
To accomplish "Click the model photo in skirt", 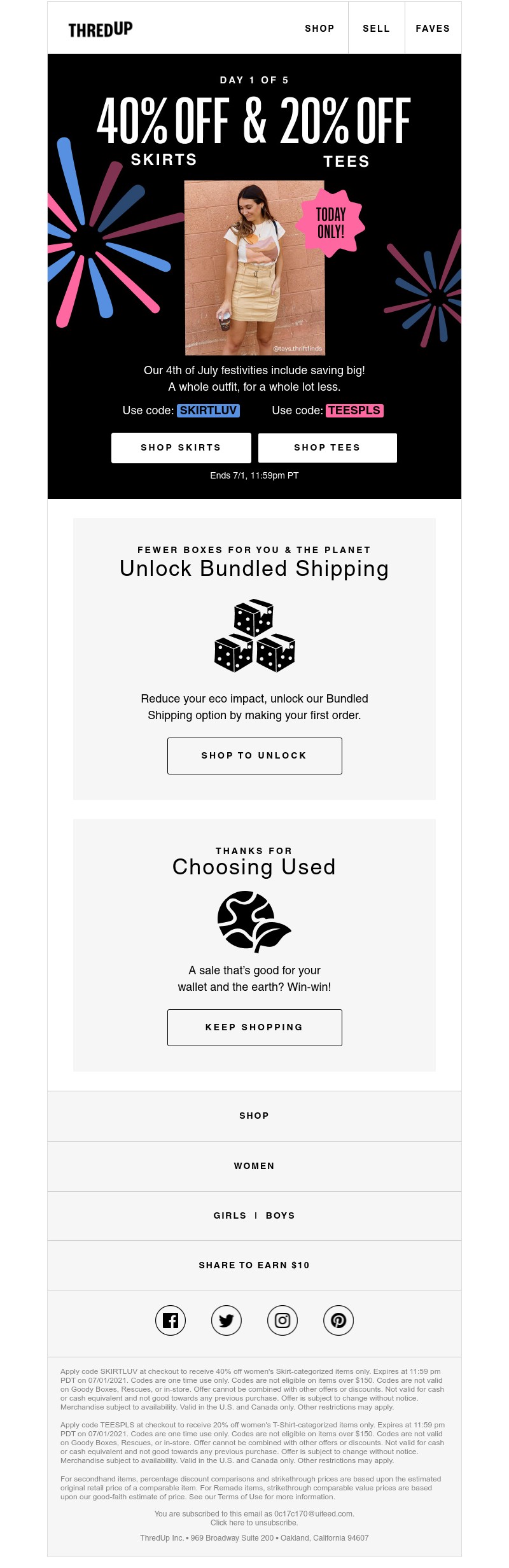I will [x=254, y=267].
